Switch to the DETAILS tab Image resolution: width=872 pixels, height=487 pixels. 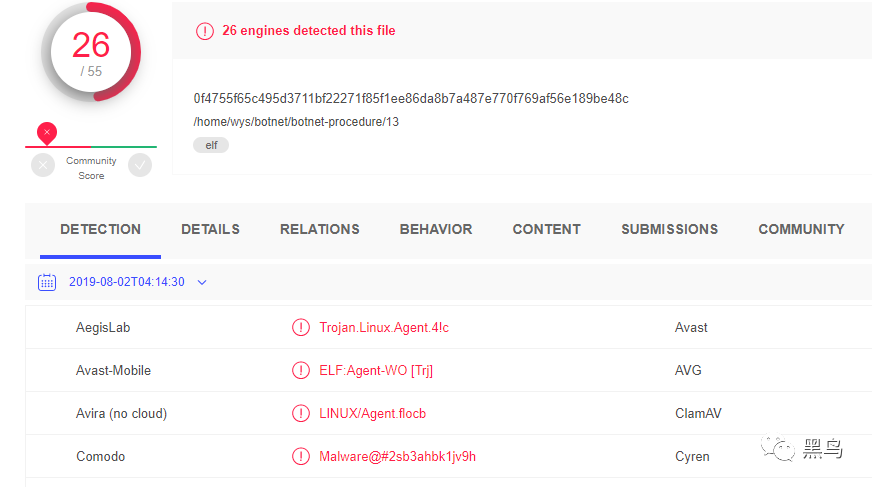(x=210, y=229)
